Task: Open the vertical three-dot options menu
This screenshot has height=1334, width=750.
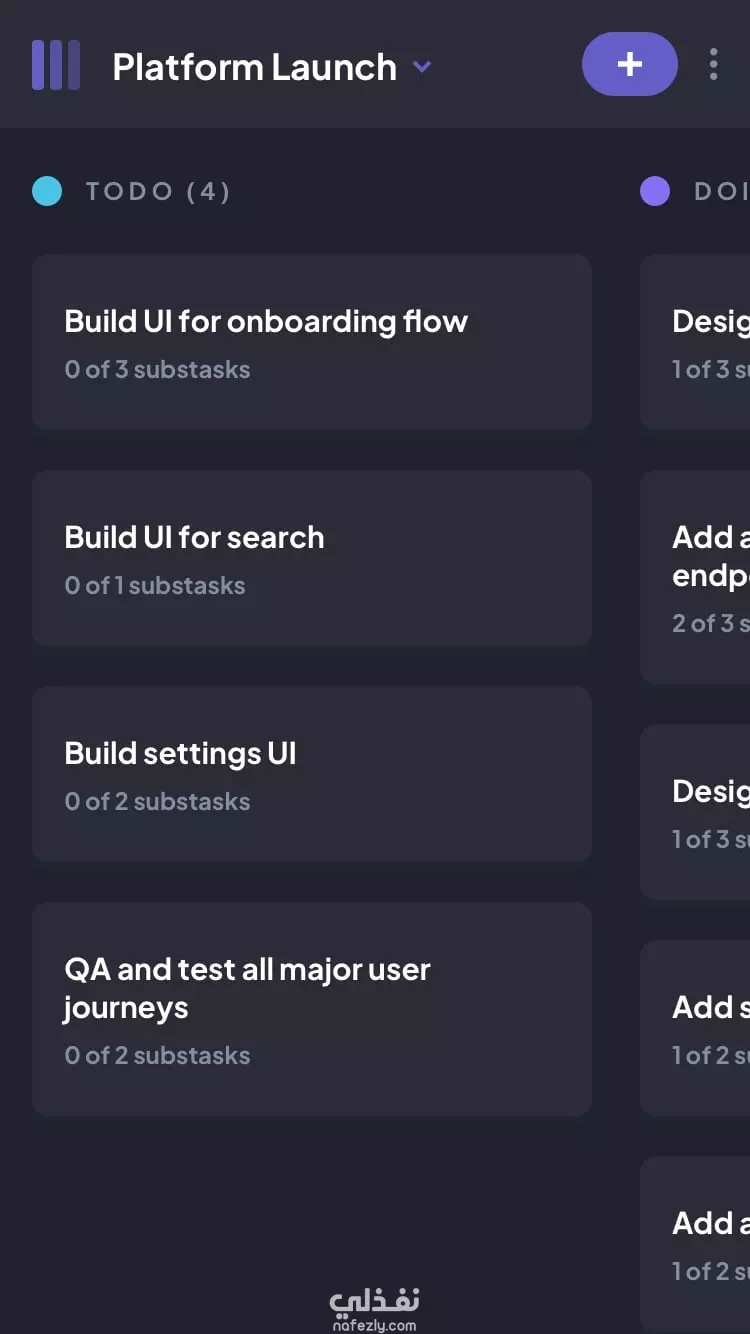Action: [713, 64]
